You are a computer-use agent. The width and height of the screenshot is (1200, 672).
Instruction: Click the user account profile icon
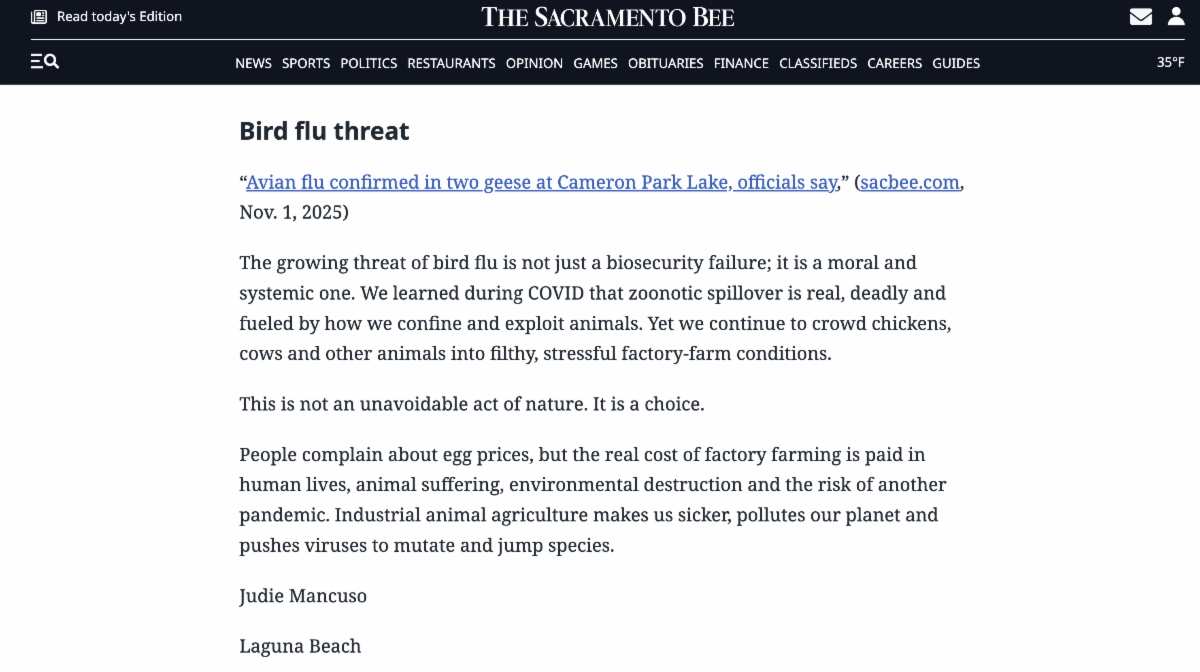point(1176,17)
